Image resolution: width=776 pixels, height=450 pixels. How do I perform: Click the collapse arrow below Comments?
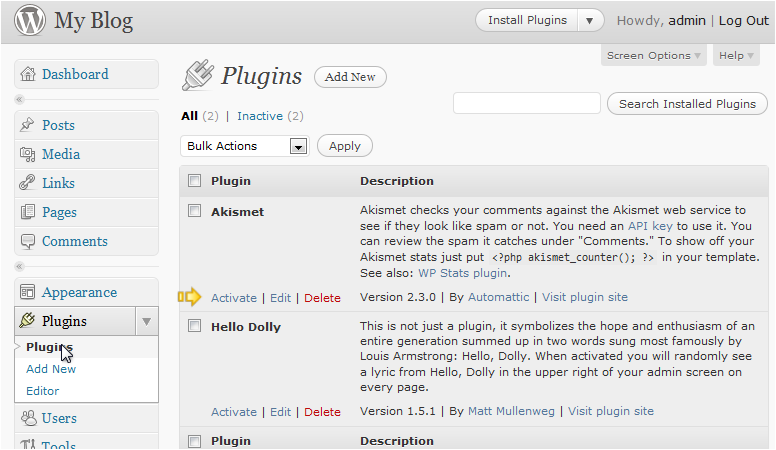19,267
